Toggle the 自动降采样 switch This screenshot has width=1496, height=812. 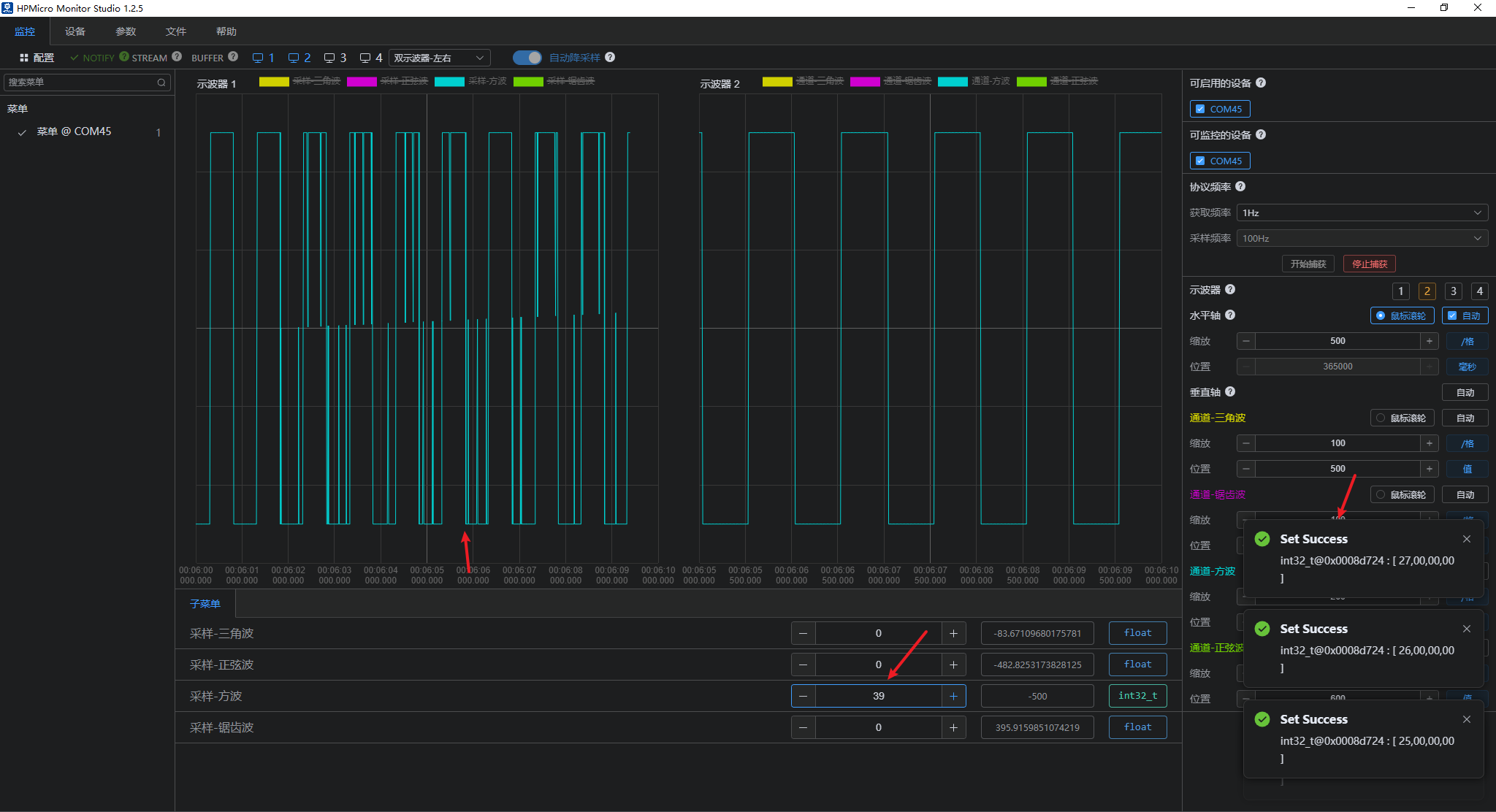(527, 58)
